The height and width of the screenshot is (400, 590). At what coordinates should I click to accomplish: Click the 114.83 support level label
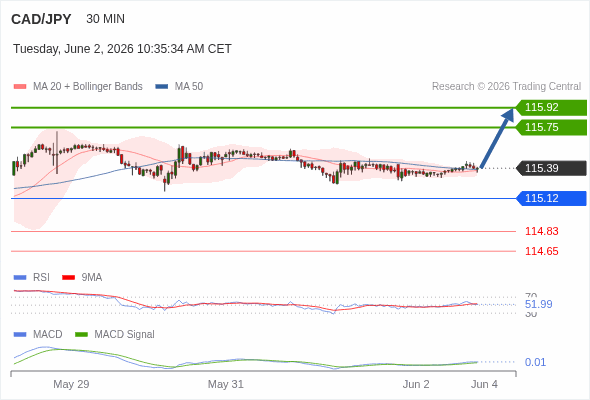click(x=541, y=231)
